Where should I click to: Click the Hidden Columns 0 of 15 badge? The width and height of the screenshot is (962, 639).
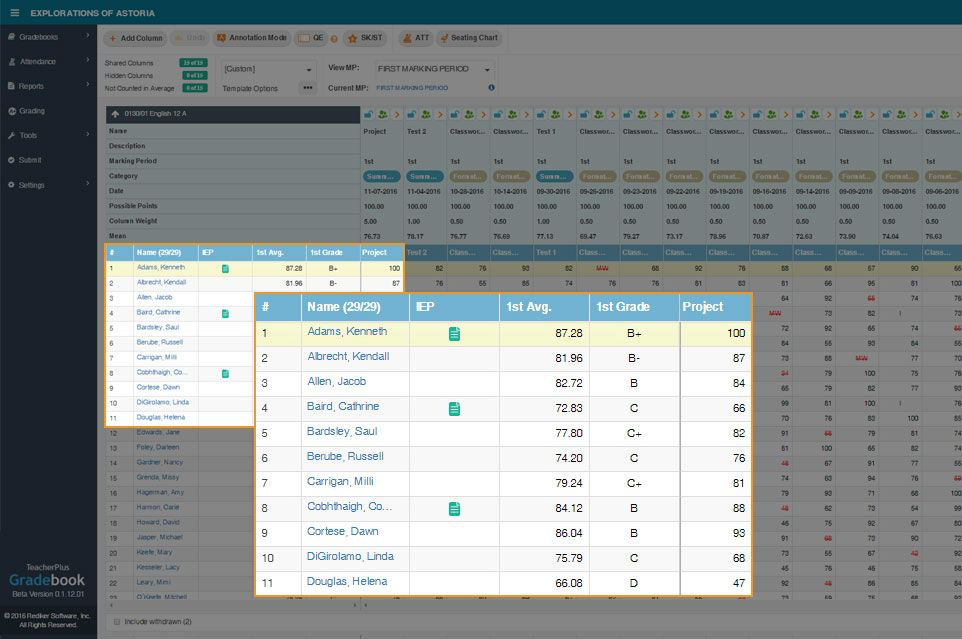(x=194, y=75)
